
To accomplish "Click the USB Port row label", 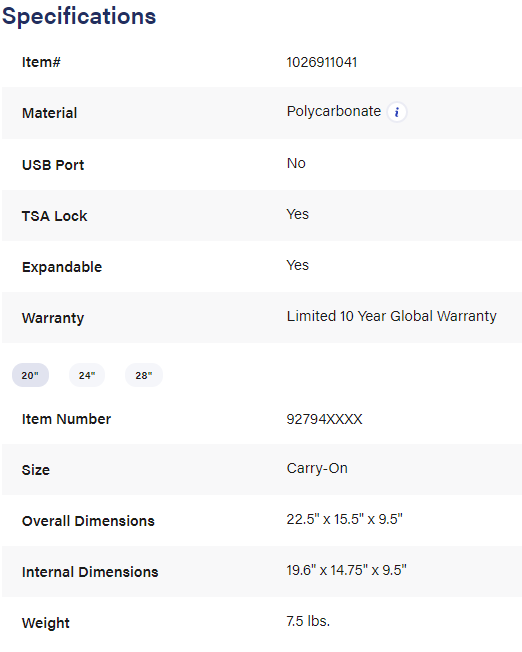I will pyautogui.click(x=53, y=165).
